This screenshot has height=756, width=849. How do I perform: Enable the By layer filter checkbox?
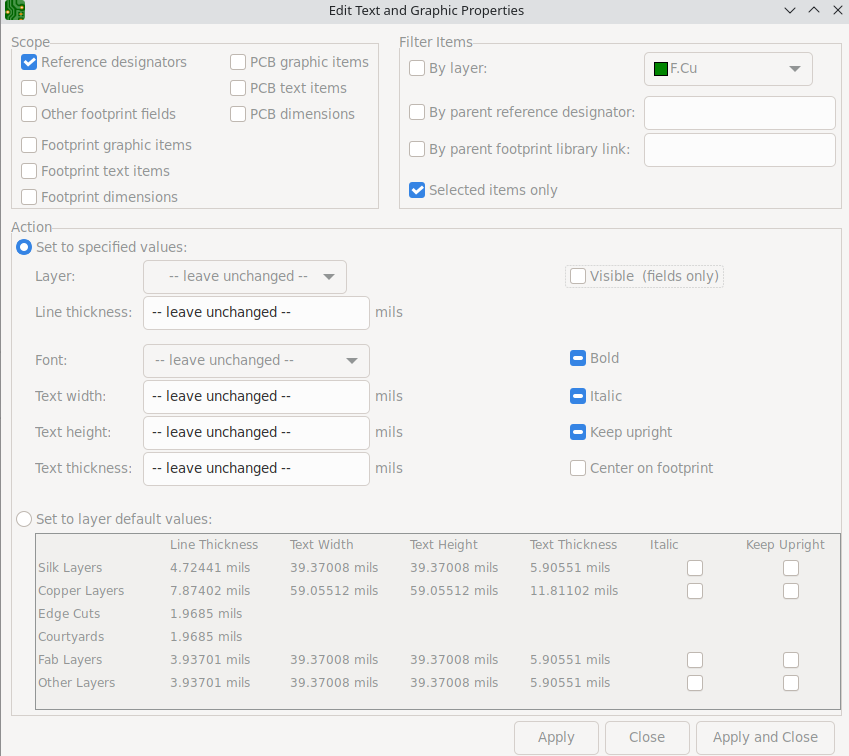(418, 69)
